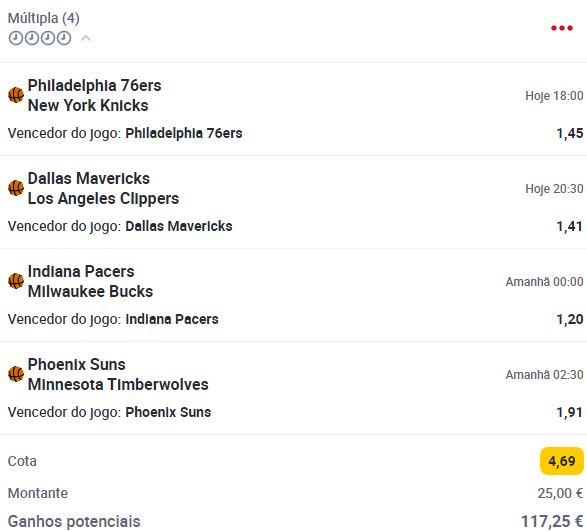Click the 117,25 € potential winnings amount
587x532 pixels.
(x=552, y=521)
